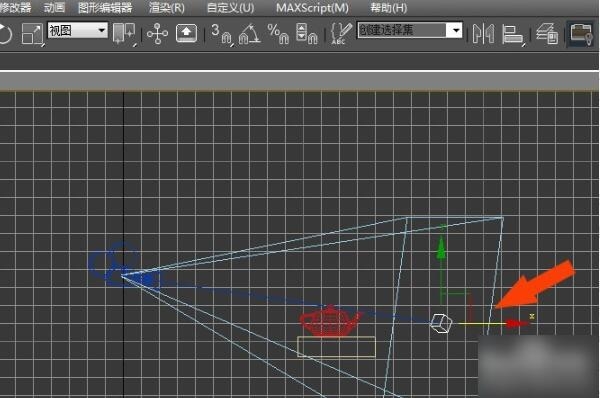Open the 修改器 menu
The width and height of the screenshot is (600, 398).
point(16,8)
